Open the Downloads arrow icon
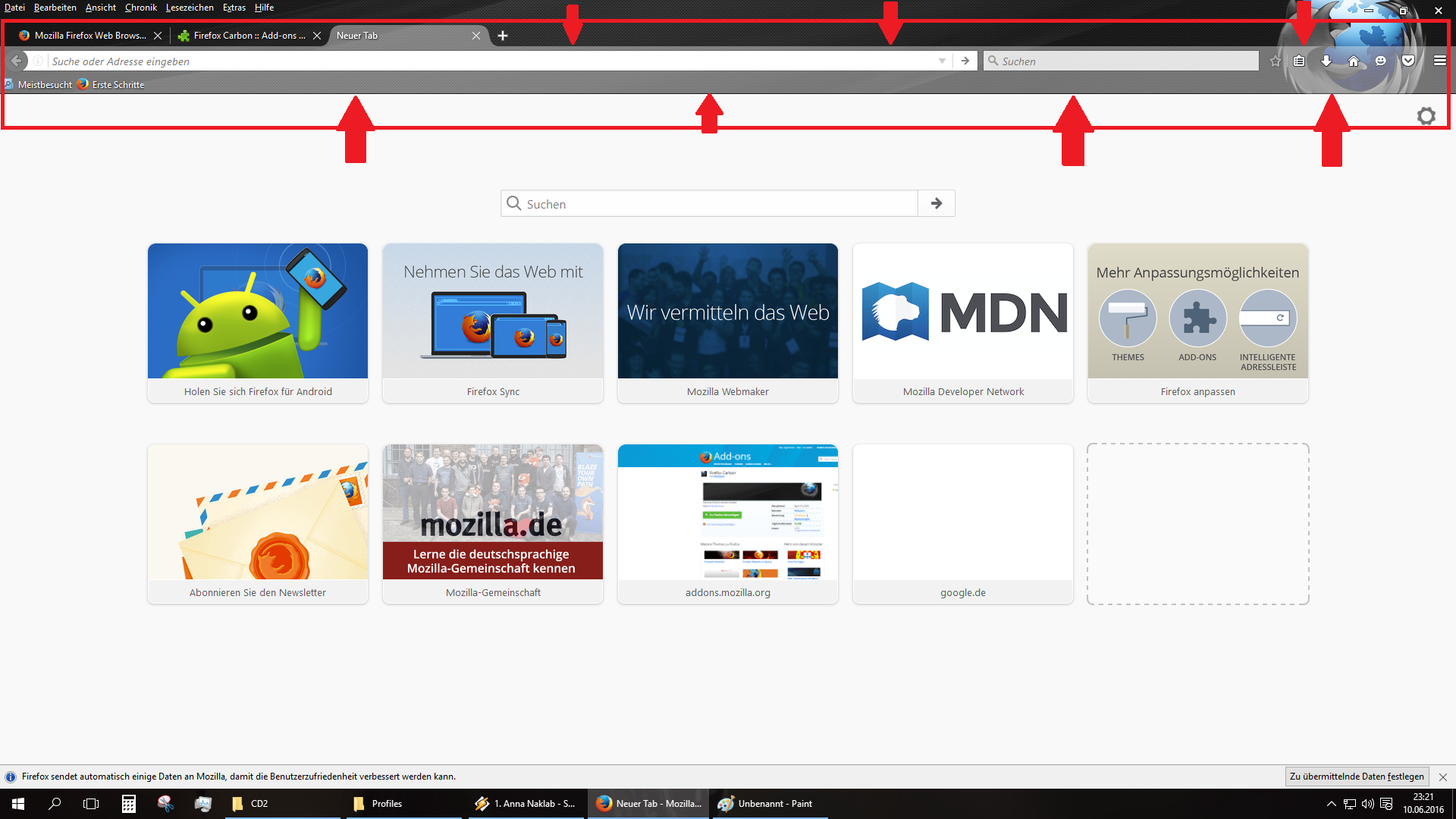 [1326, 61]
